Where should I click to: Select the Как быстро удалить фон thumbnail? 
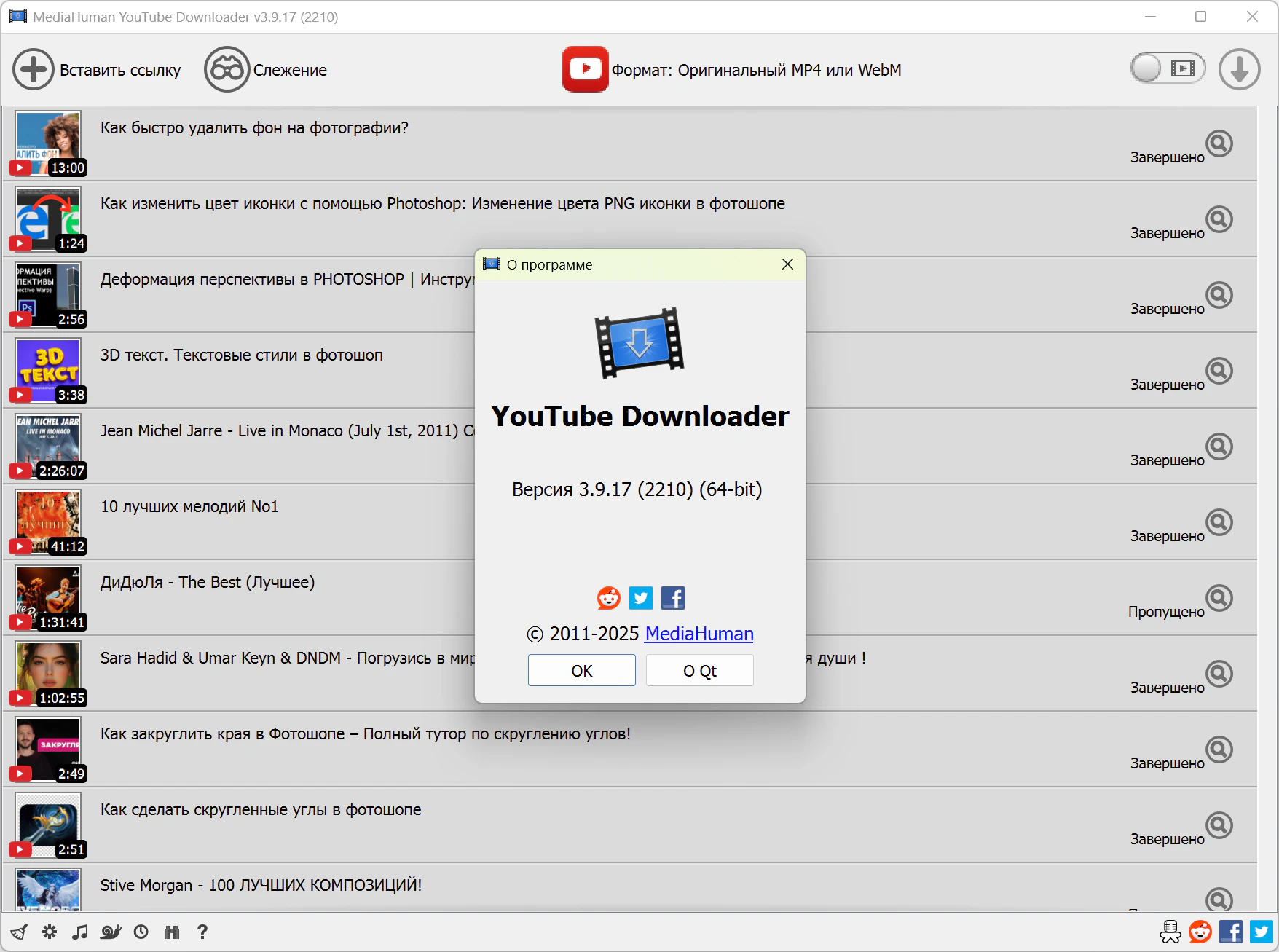(x=48, y=143)
